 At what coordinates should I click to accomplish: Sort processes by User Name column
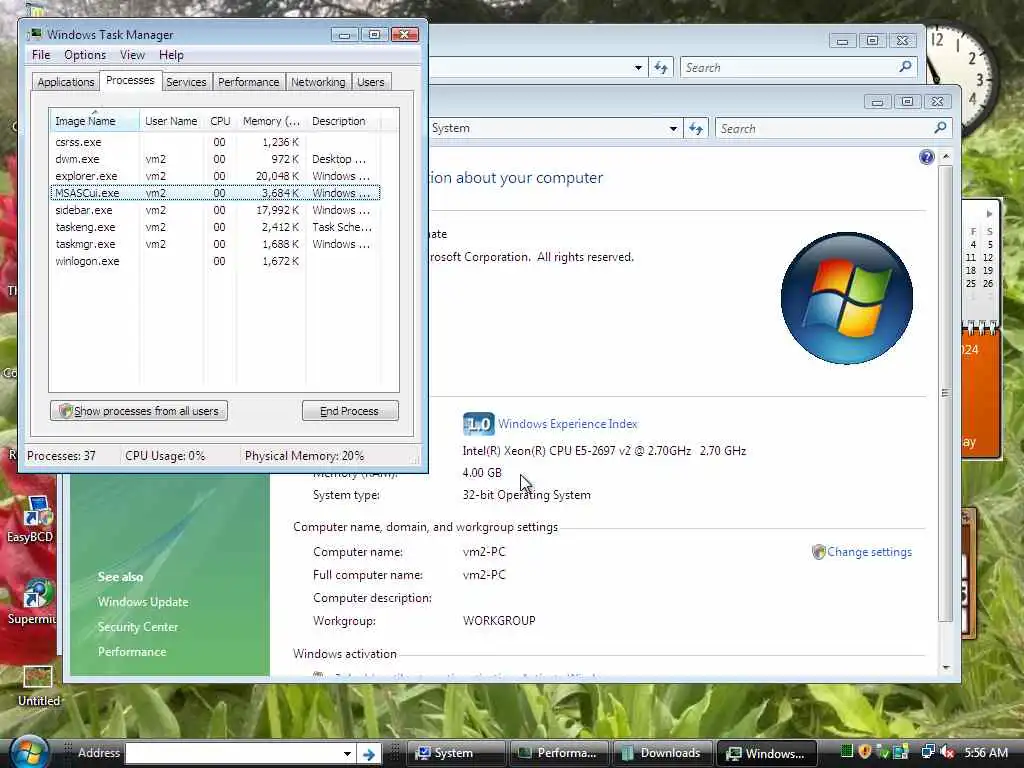click(171, 121)
